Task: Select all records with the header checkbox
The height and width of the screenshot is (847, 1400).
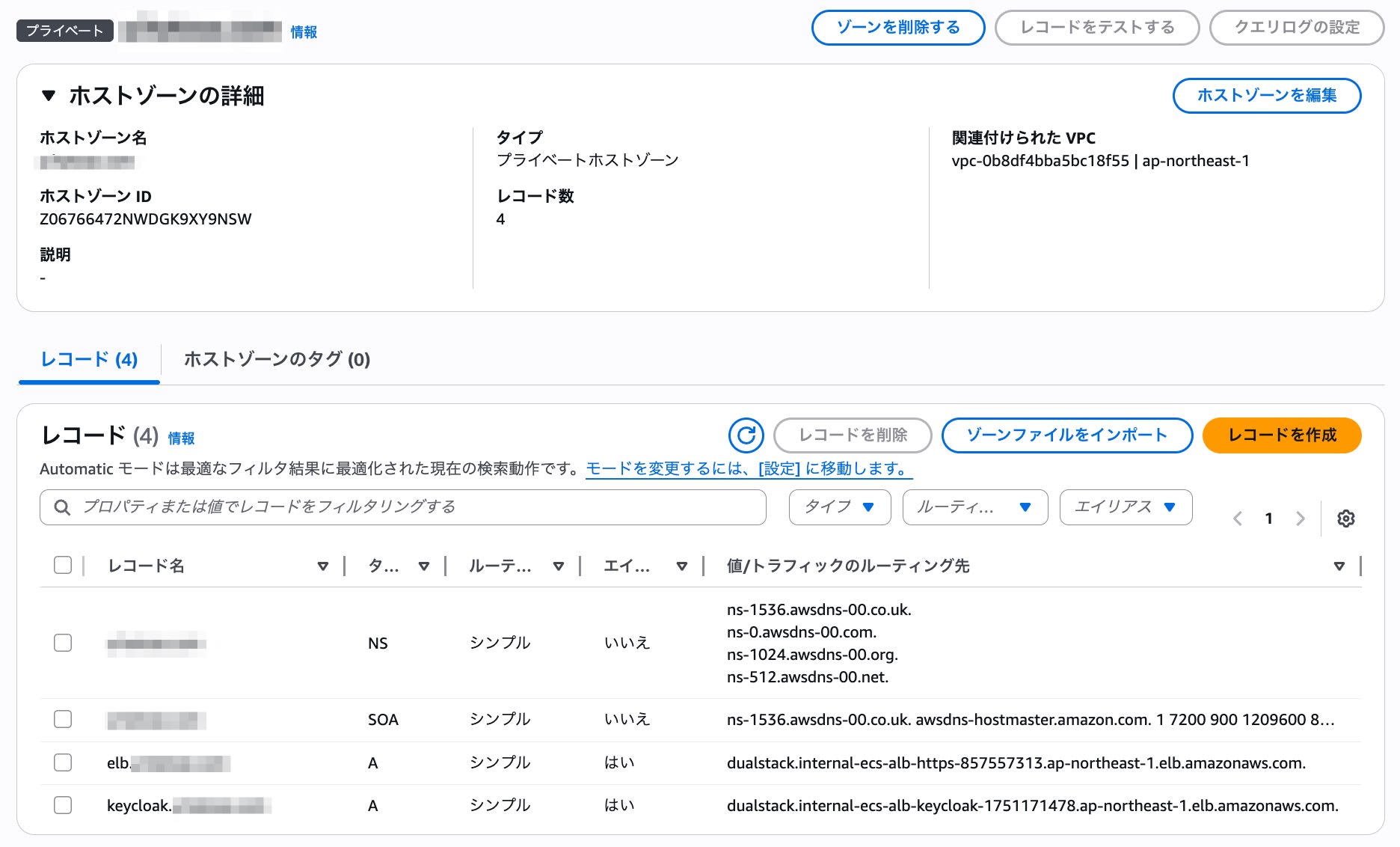Action: 63,566
